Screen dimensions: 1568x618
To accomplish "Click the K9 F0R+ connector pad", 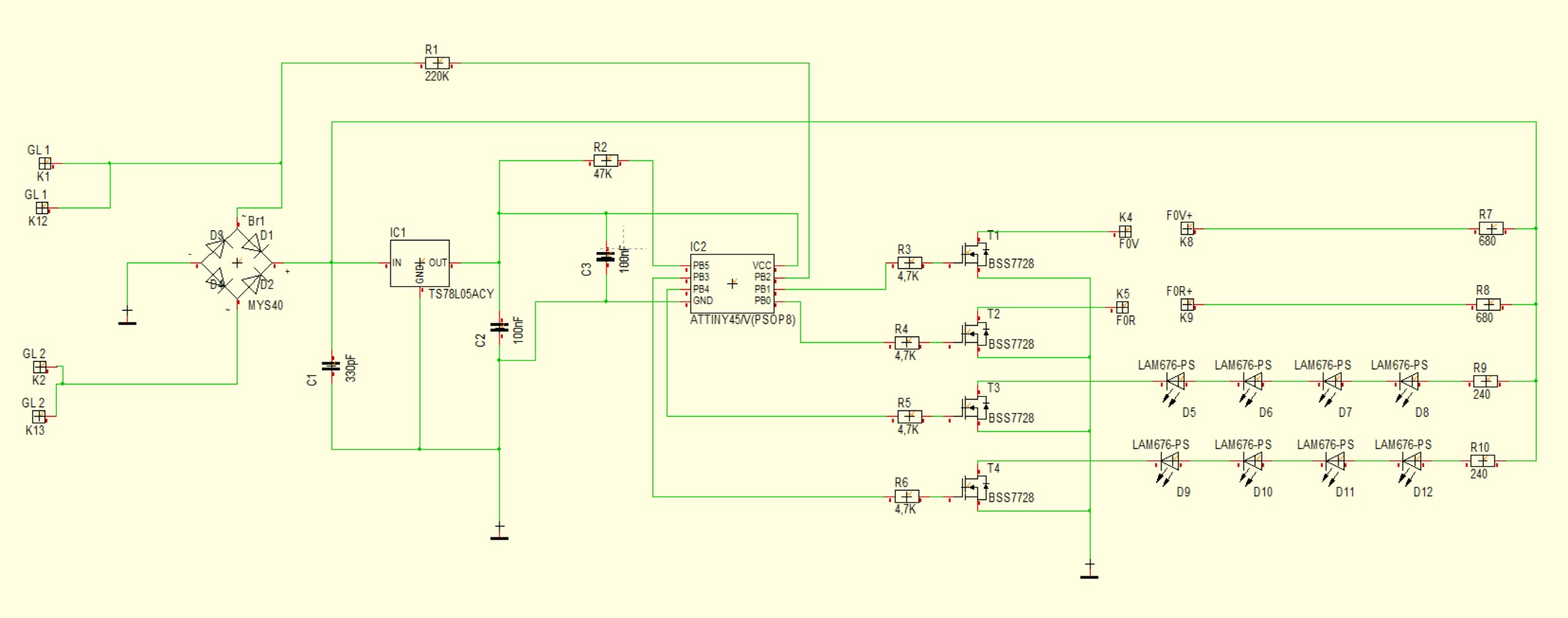I will point(1187,304).
